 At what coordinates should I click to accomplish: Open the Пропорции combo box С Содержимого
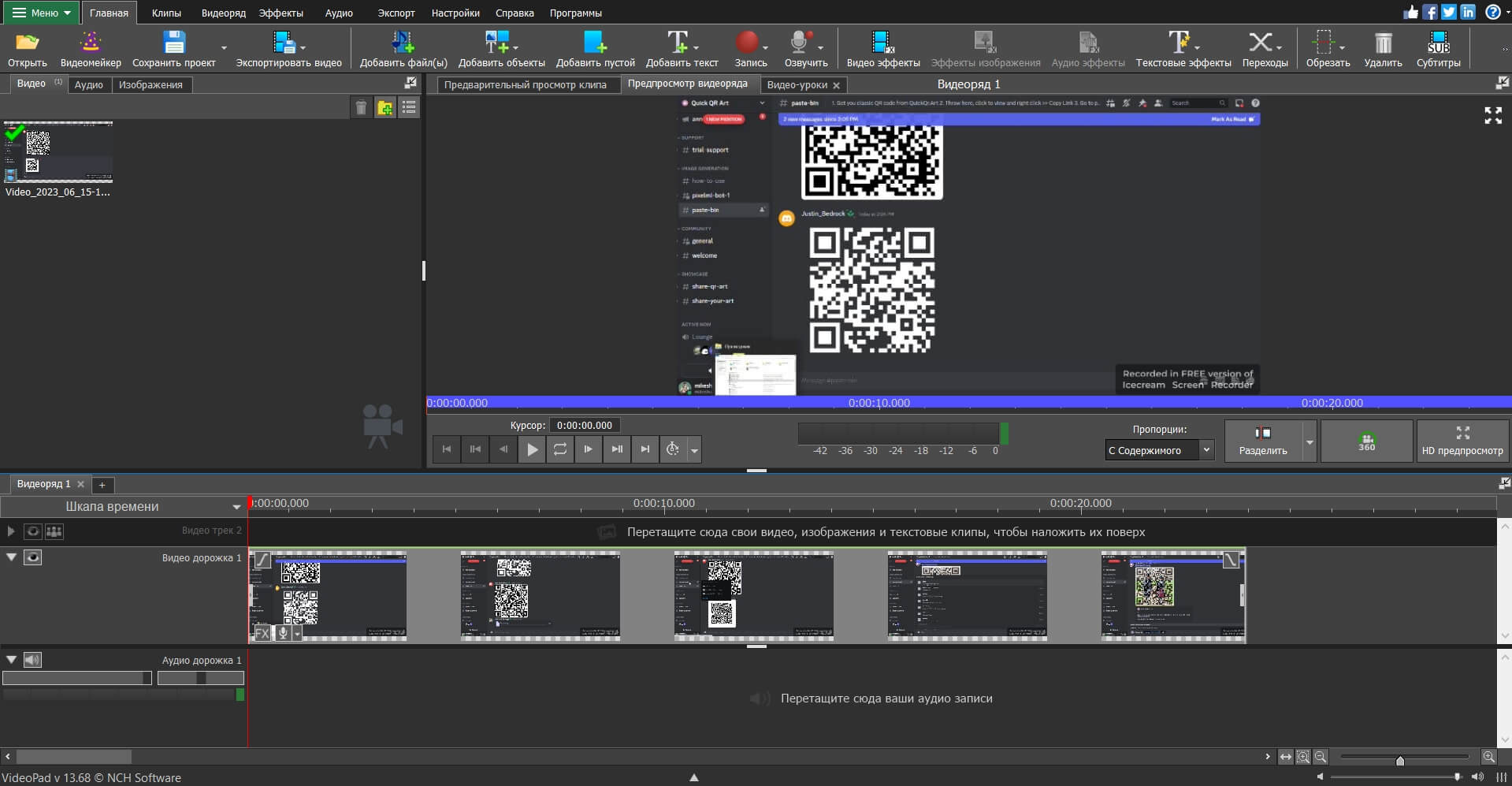point(1159,450)
